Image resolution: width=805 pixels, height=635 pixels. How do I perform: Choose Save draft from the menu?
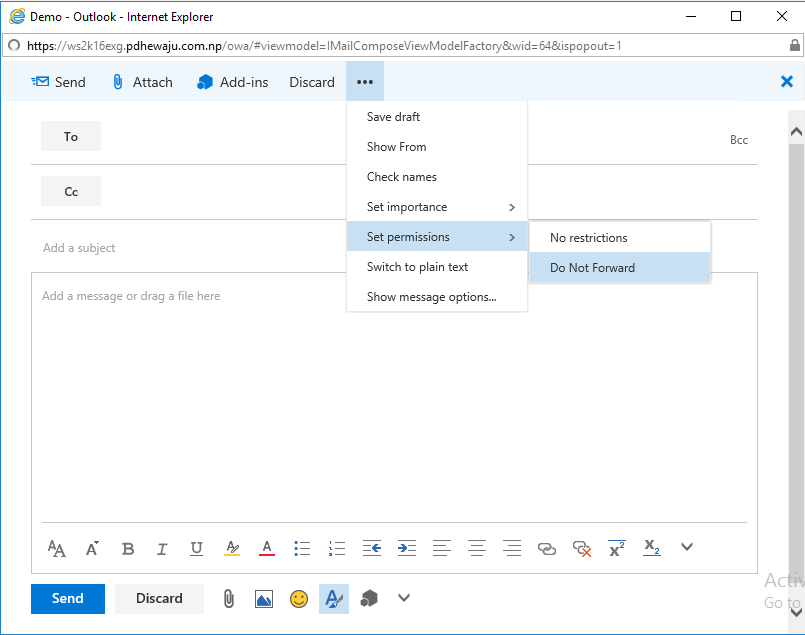437,117
